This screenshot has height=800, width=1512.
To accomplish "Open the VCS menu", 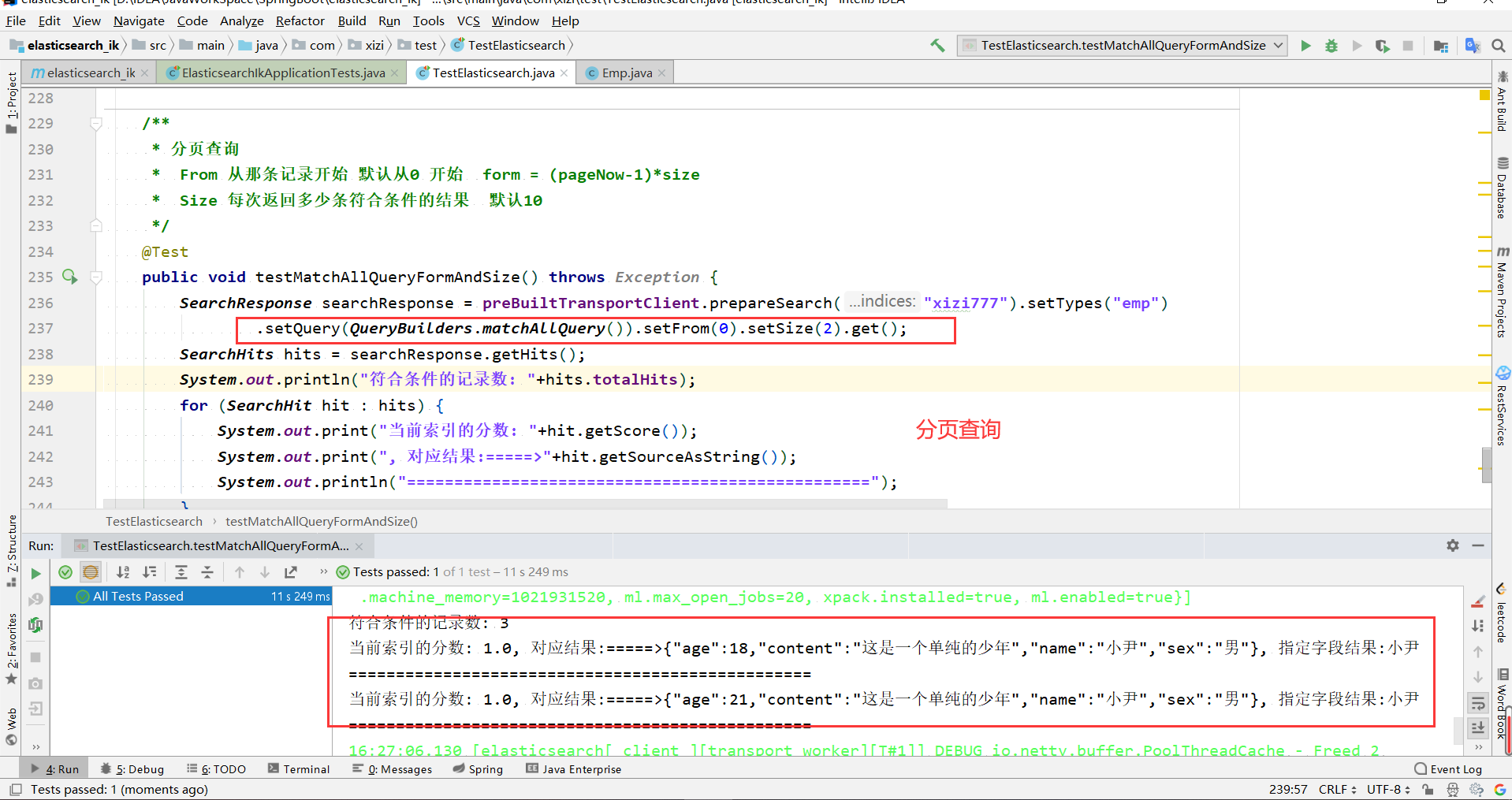I will coord(468,20).
